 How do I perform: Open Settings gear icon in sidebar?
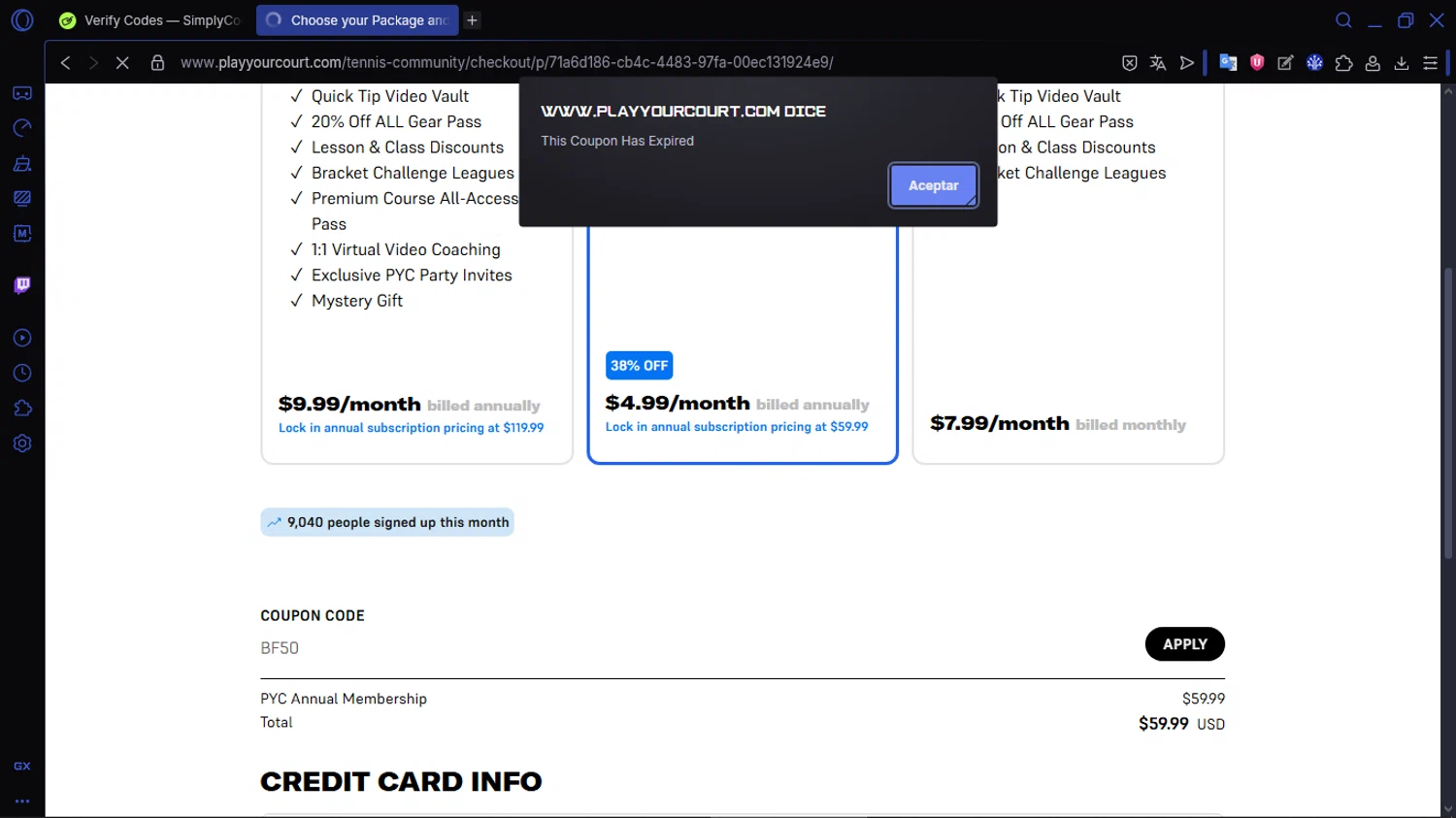point(22,443)
